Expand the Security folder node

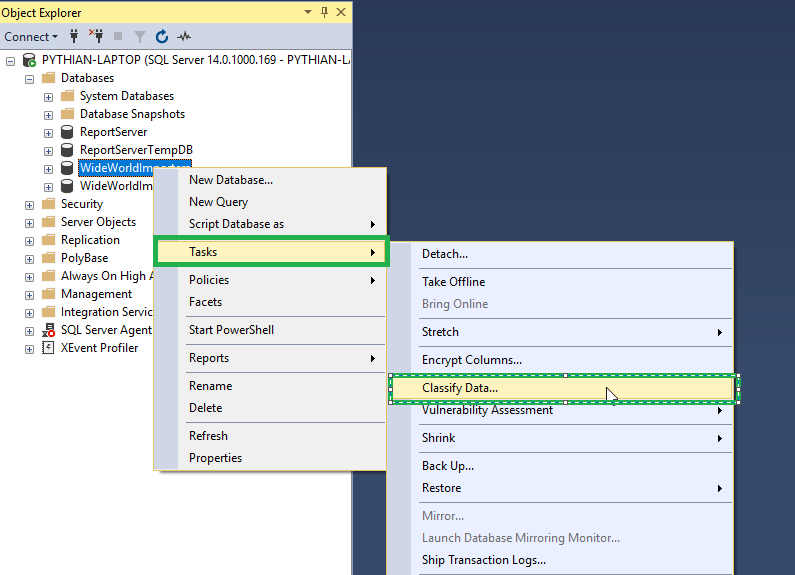point(30,204)
